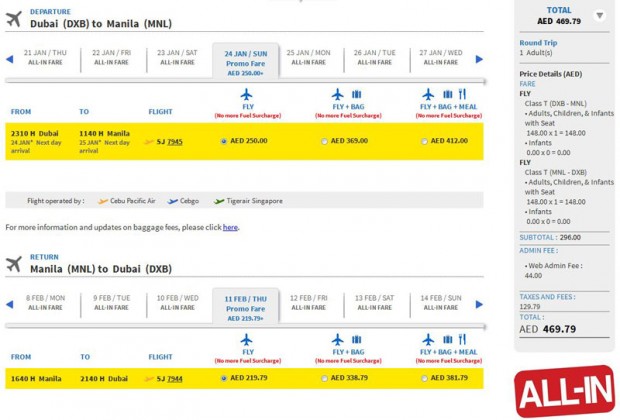
Task: Select AED 338.79 Fly+Bag return fare
Action: click(x=324, y=378)
